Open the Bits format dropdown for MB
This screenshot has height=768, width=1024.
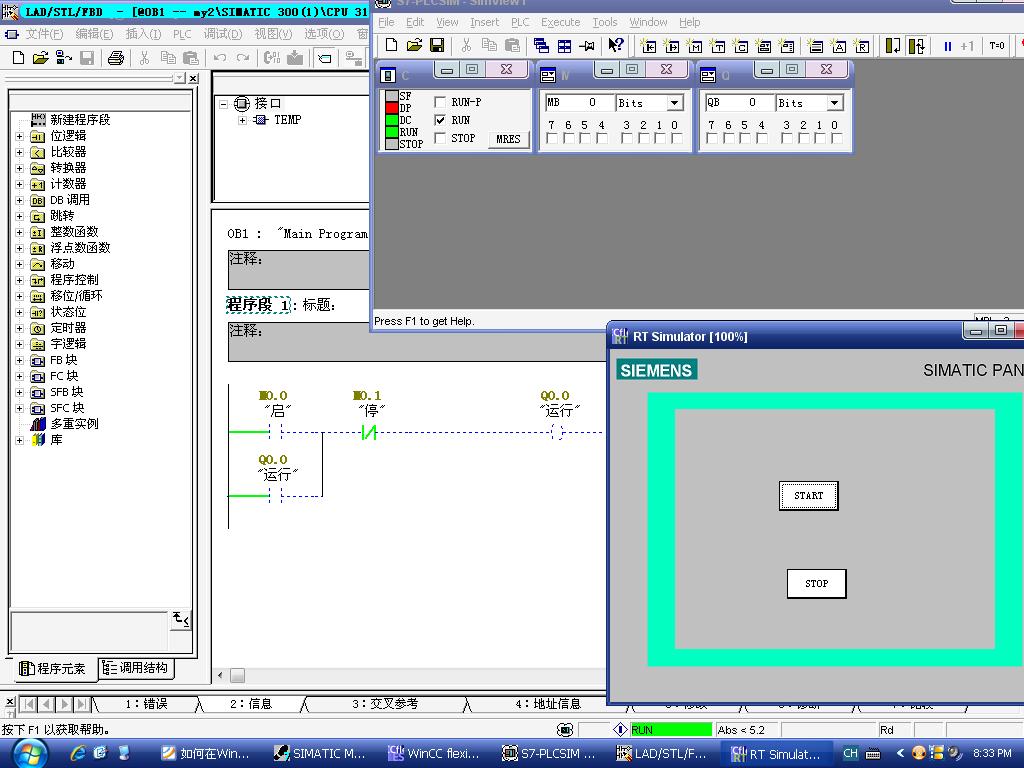click(x=674, y=103)
